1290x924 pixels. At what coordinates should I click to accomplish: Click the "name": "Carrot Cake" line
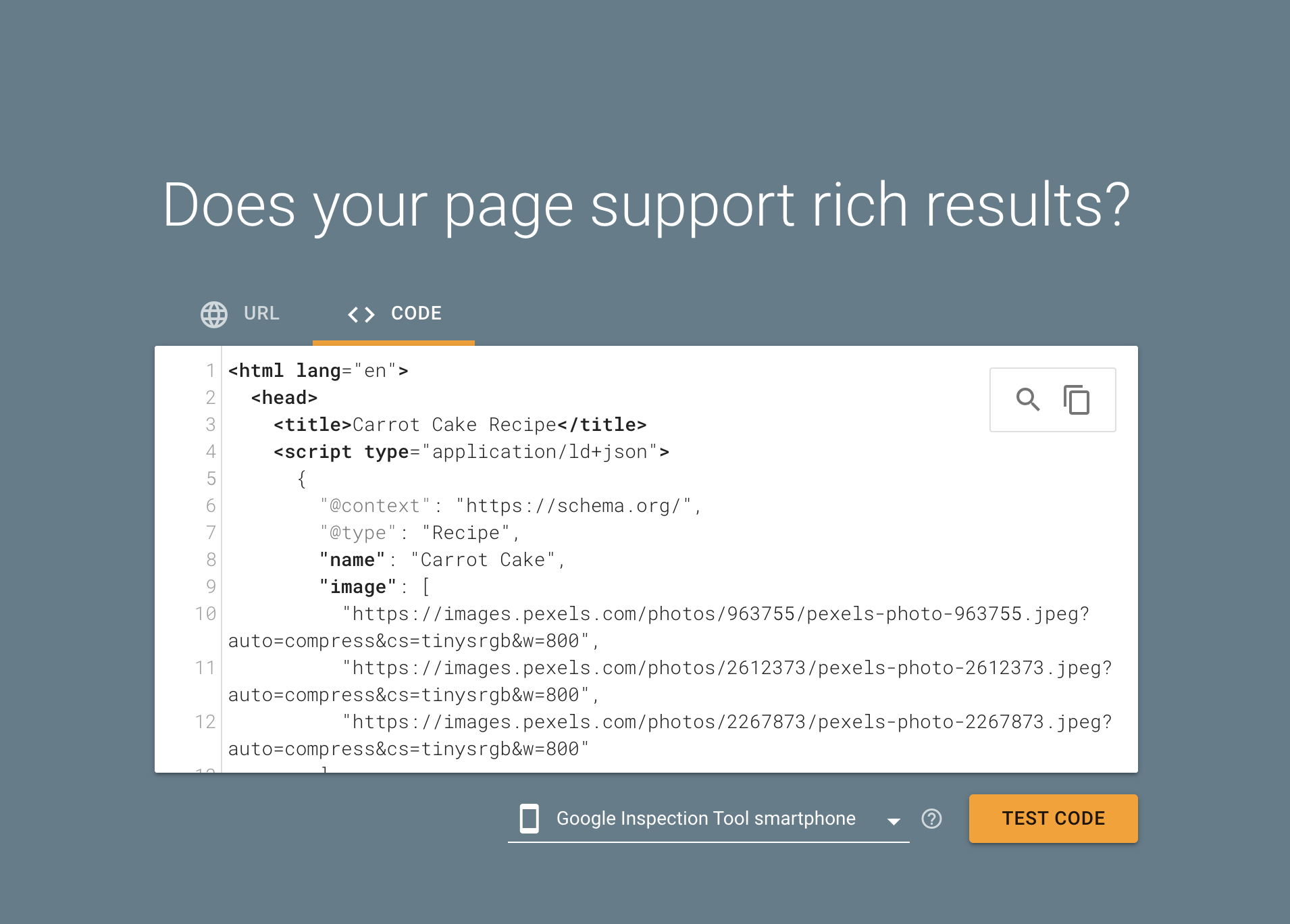tap(442, 560)
